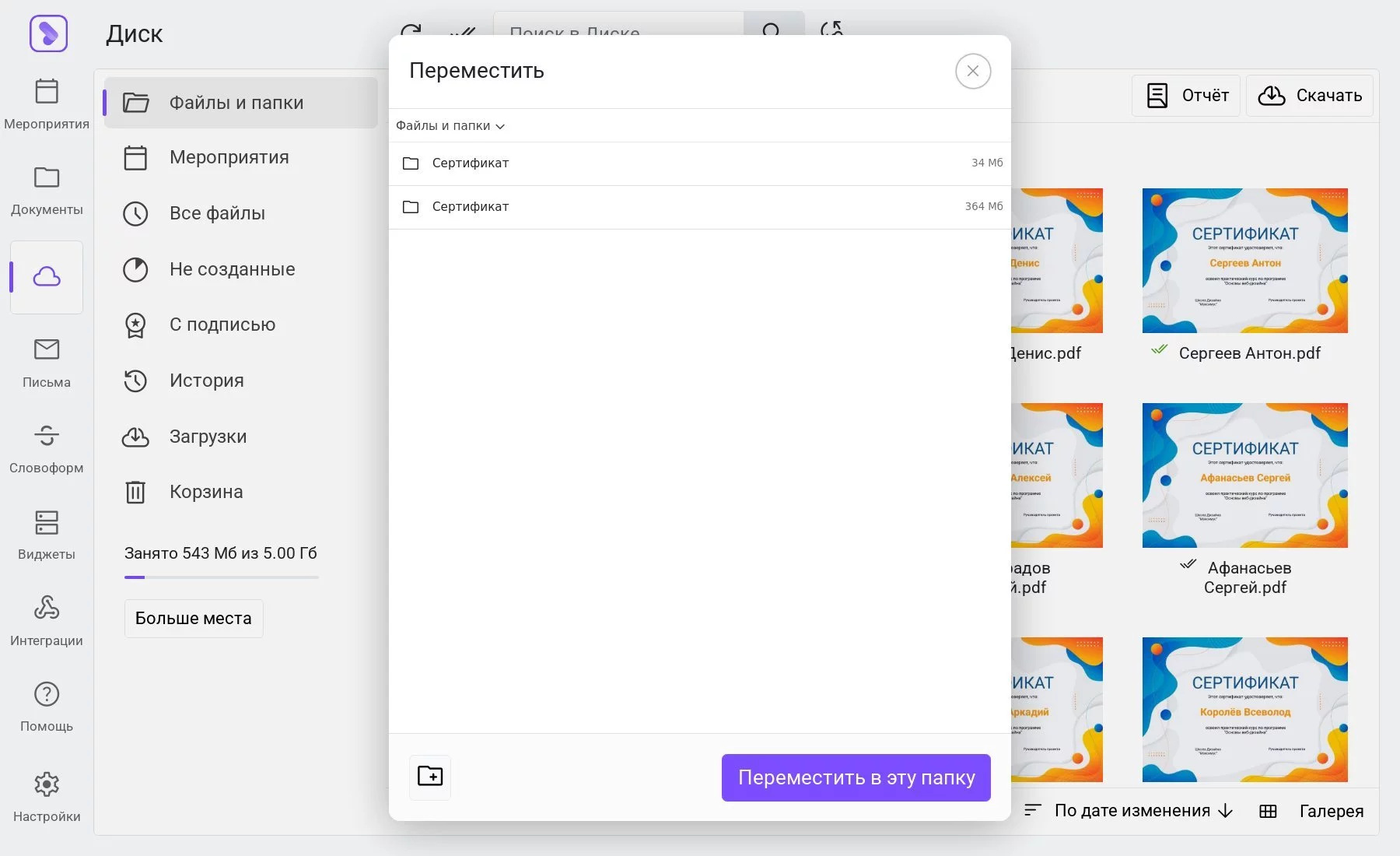The width and height of the screenshot is (1400, 856).
Task: Select Мероприятия in the Disk menu
Action: click(x=241, y=158)
